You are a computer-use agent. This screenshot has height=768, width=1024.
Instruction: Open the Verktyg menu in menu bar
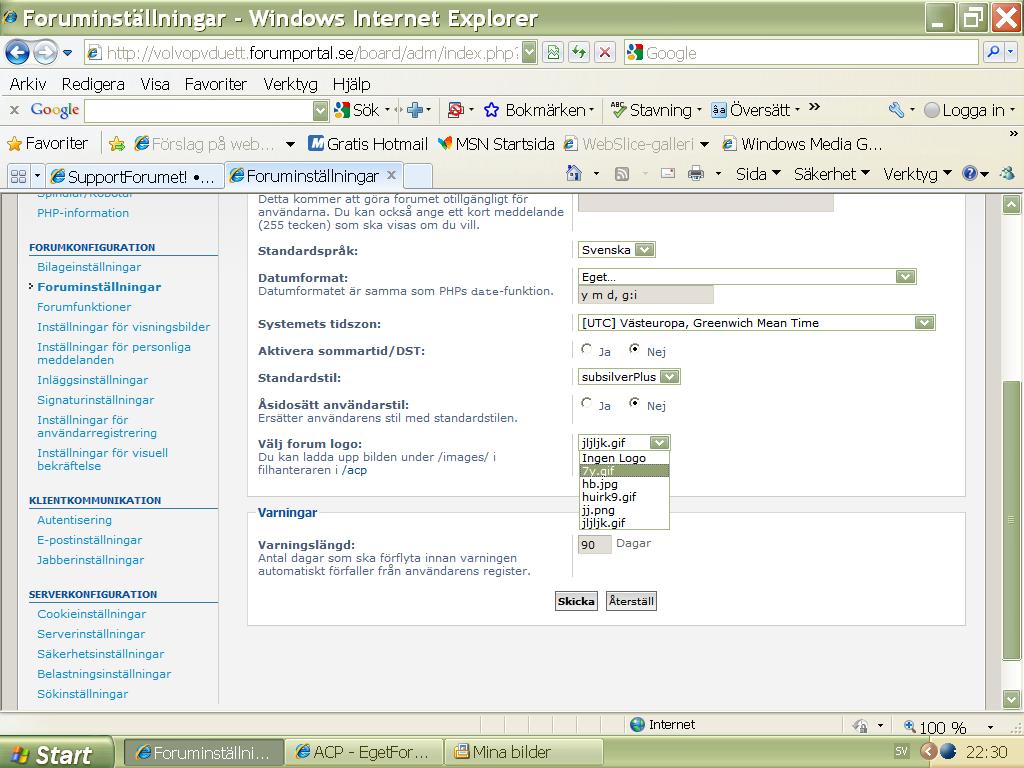tap(290, 84)
